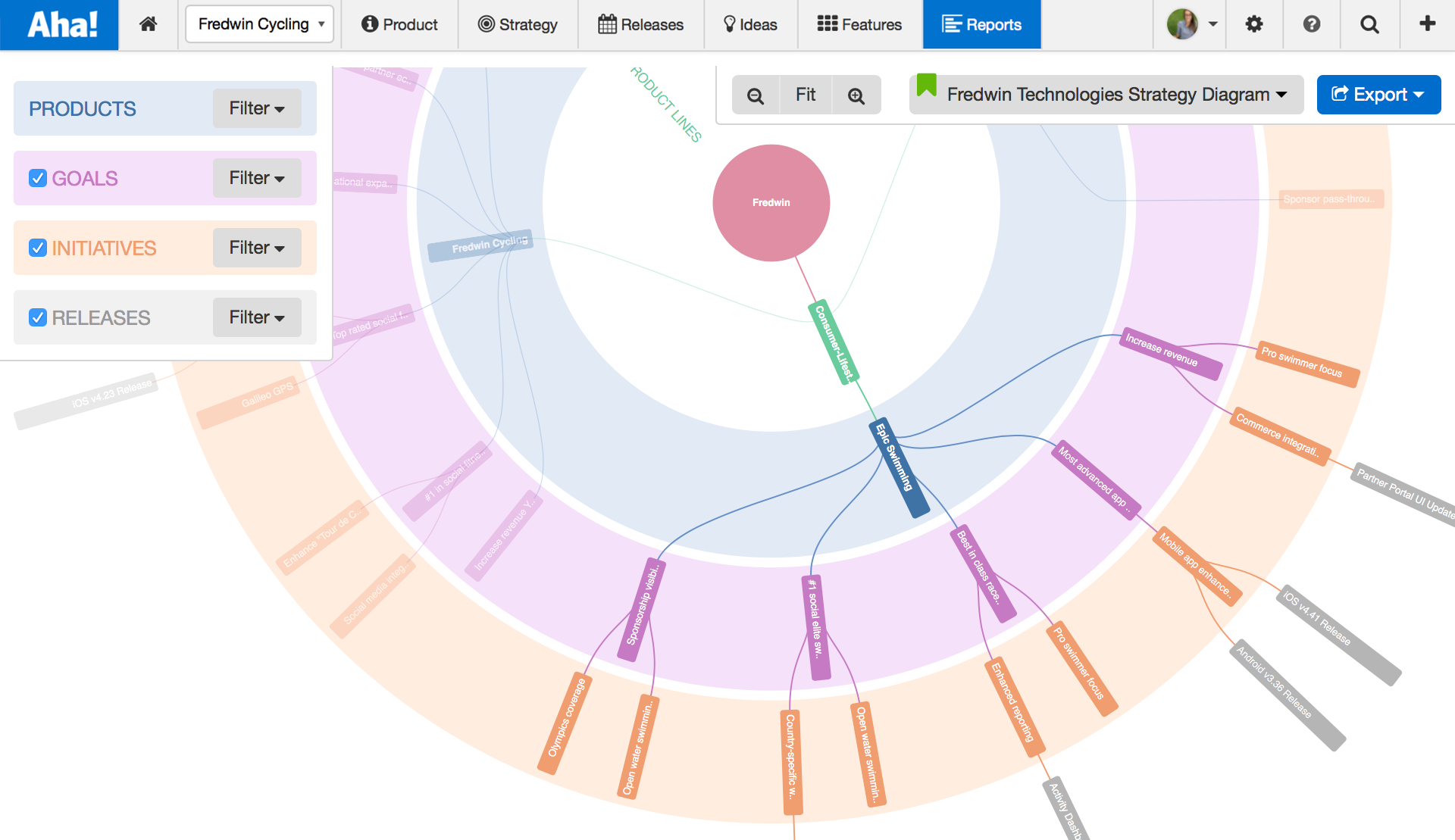1455x840 pixels.
Task: Zoom out of the strategy diagram
Action: click(756, 95)
